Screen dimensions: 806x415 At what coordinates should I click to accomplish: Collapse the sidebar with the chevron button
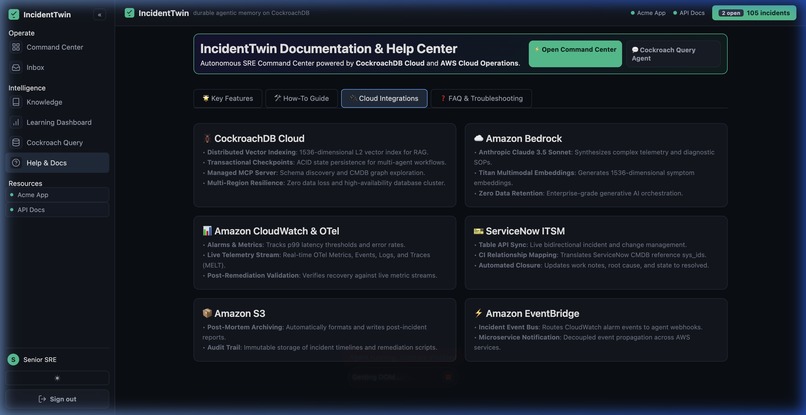point(99,15)
